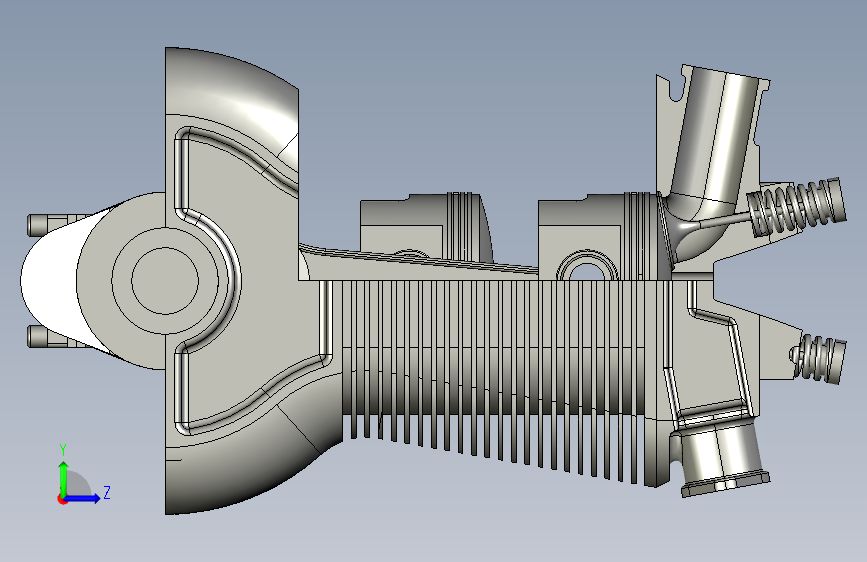867x562 pixels.
Task: Click the red X axis origin ball
Action: 61,500
